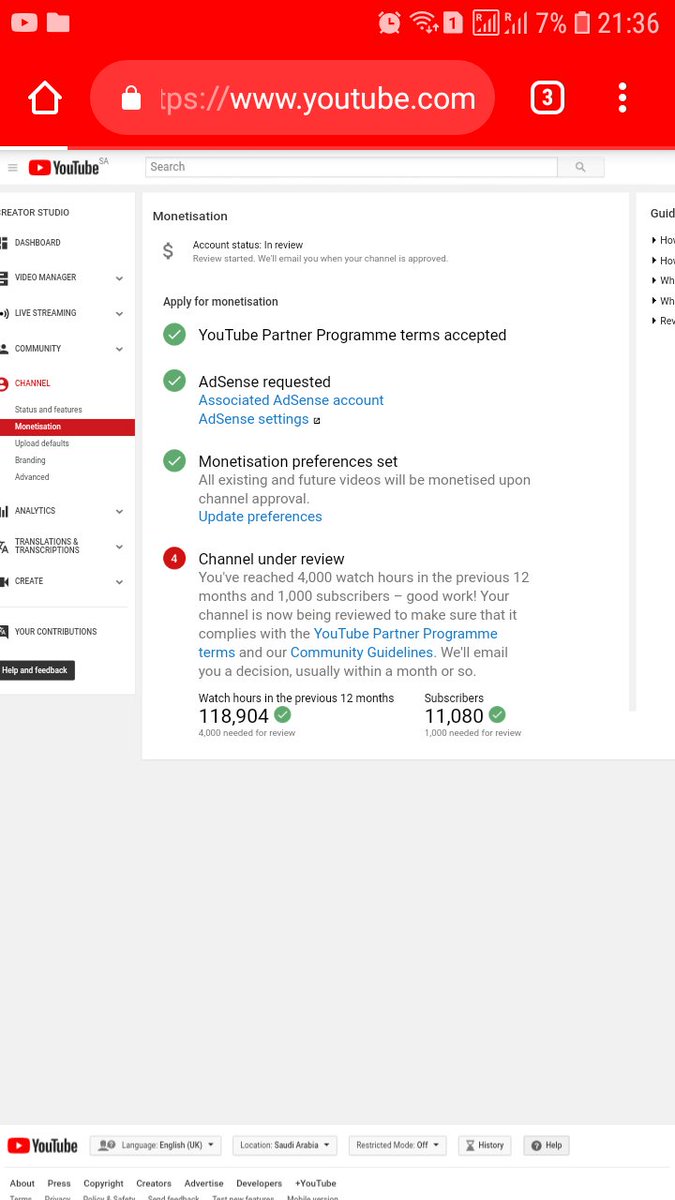Click the Account status: In review text
This screenshot has height=1200, width=675.
pos(248,245)
